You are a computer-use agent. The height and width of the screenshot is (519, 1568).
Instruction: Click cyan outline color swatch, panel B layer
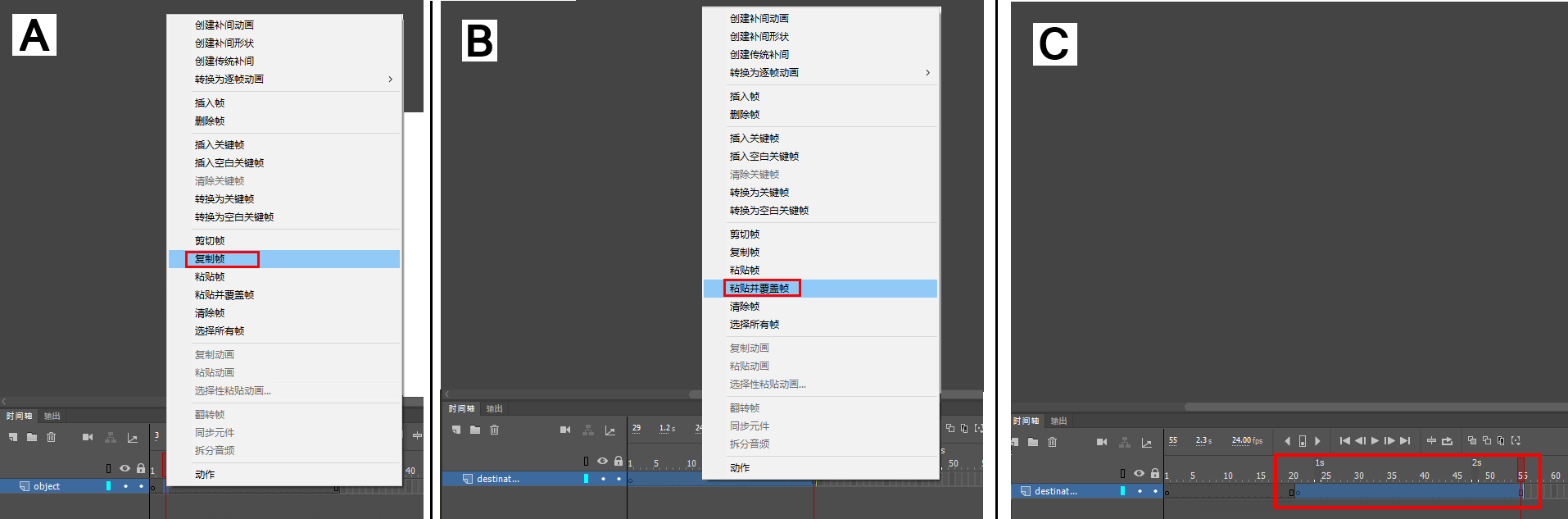point(586,479)
